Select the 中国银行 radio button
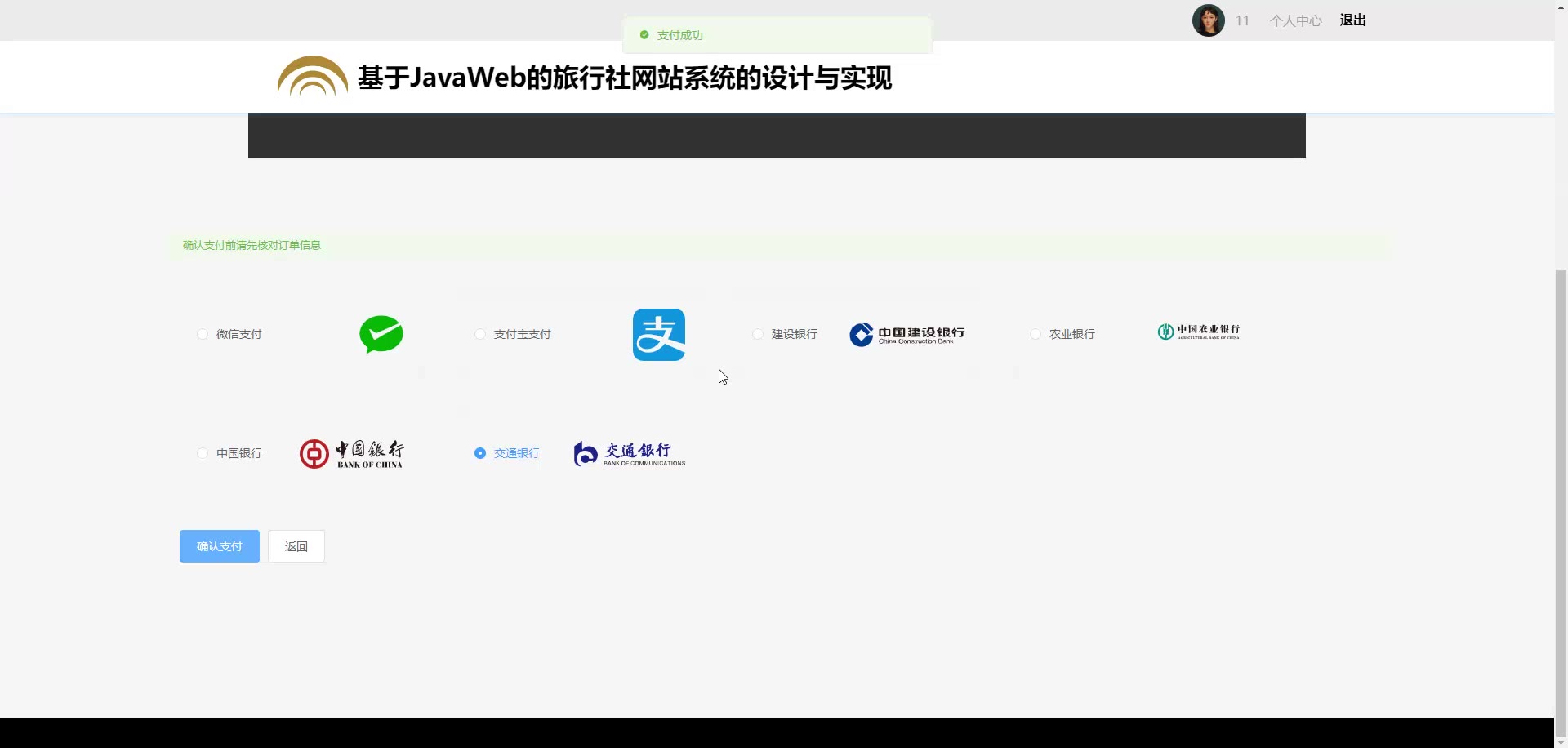This screenshot has height=748, width=1568. pyautogui.click(x=203, y=453)
